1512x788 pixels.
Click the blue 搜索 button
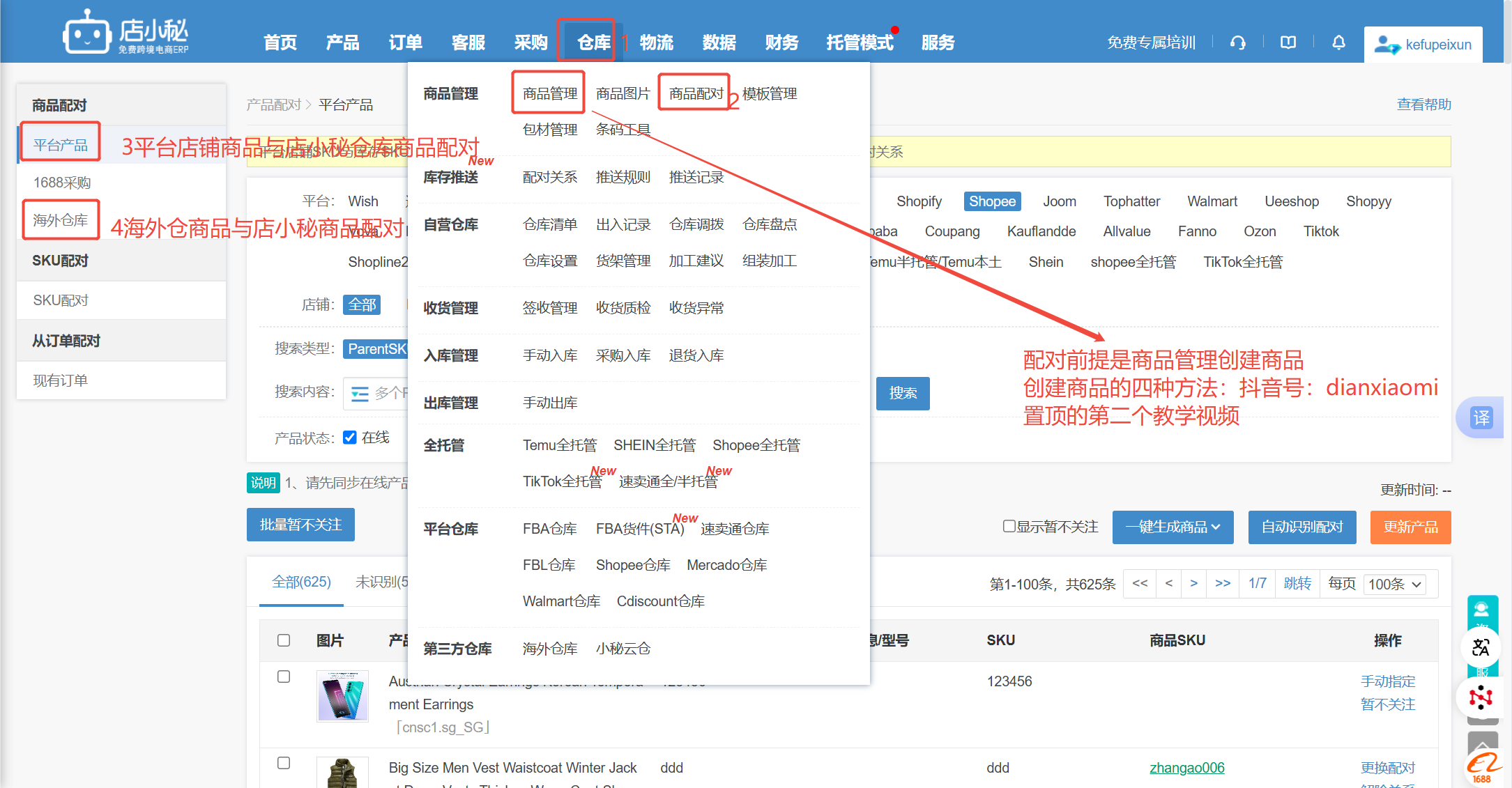pos(903,393)
